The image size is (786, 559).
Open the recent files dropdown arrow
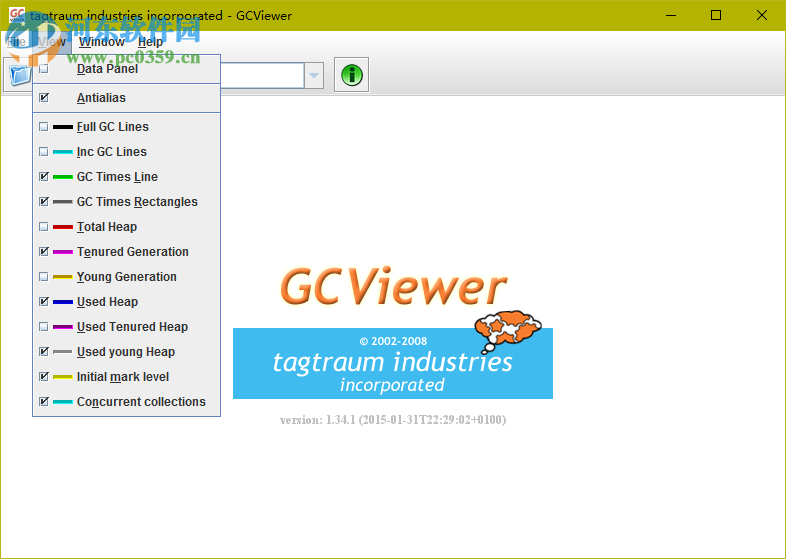click(x=314, y=75)
